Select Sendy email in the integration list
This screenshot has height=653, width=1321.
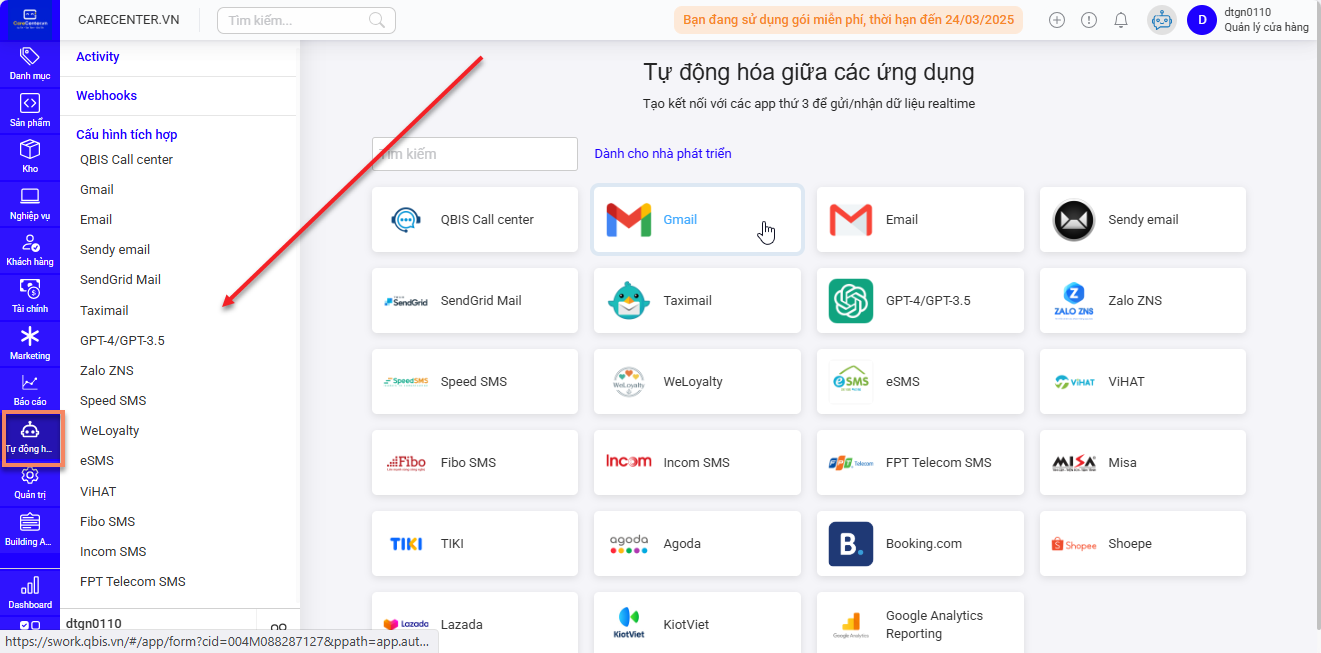(x=115, y=250)
